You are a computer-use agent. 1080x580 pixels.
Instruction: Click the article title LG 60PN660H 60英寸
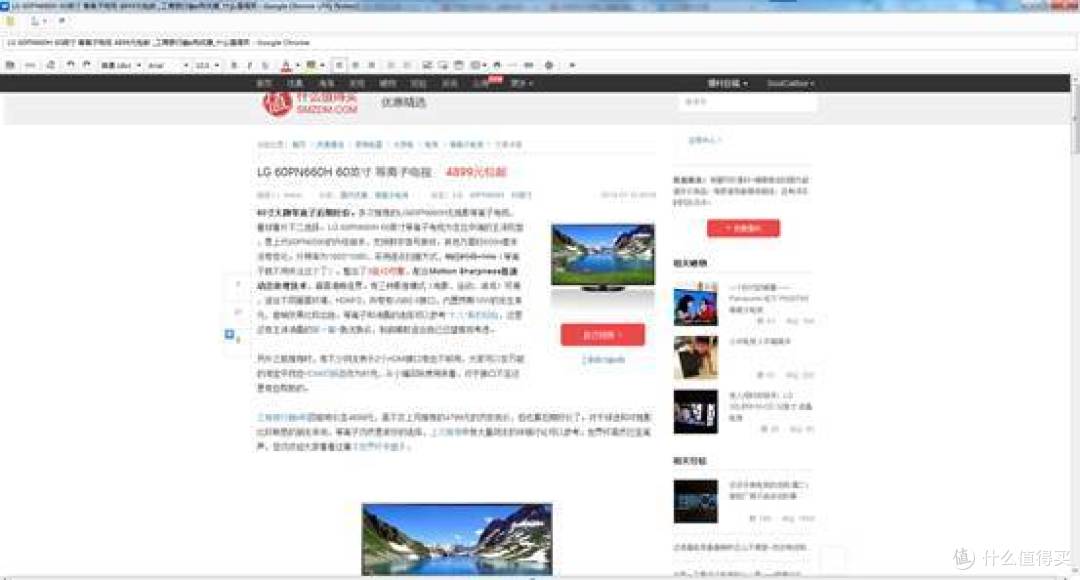[344, 172]
